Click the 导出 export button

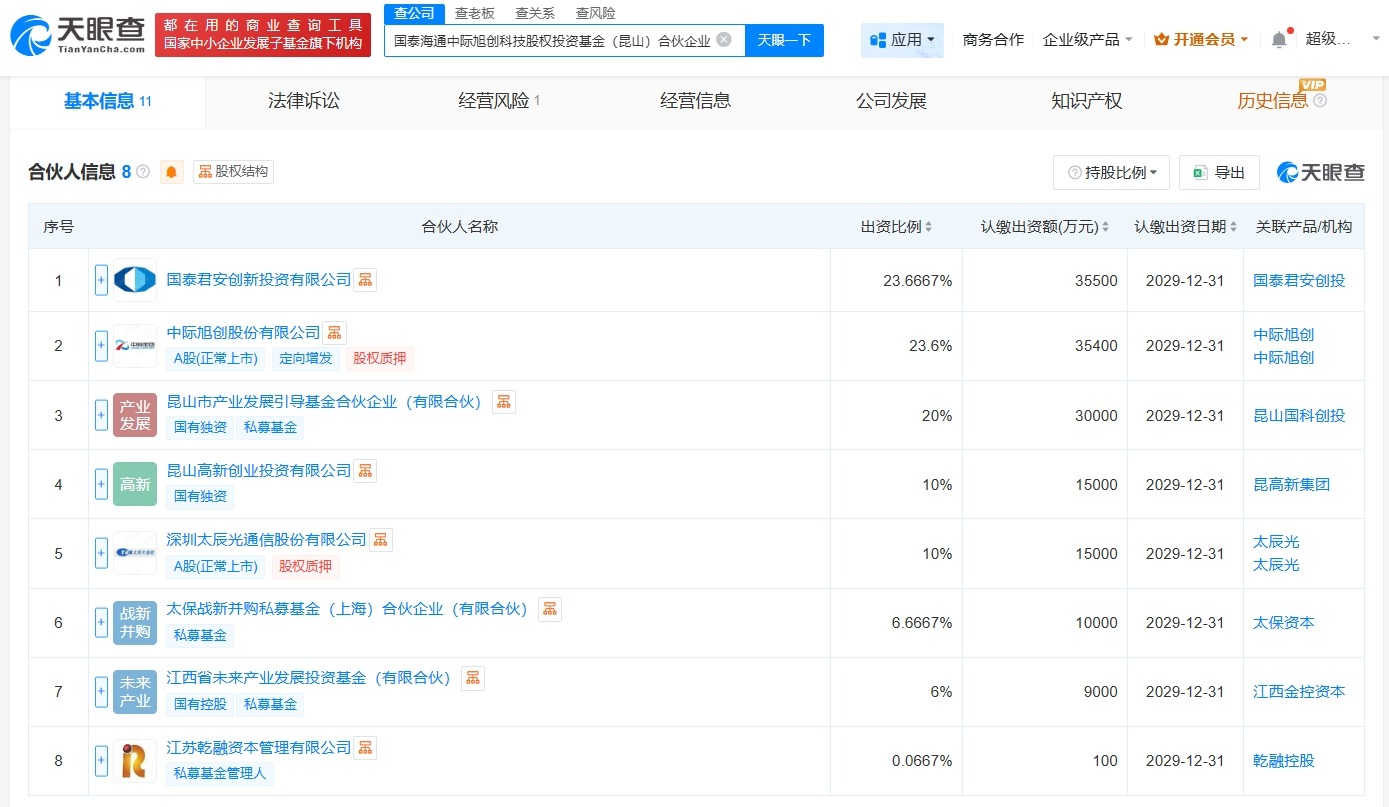point(1219,173)
